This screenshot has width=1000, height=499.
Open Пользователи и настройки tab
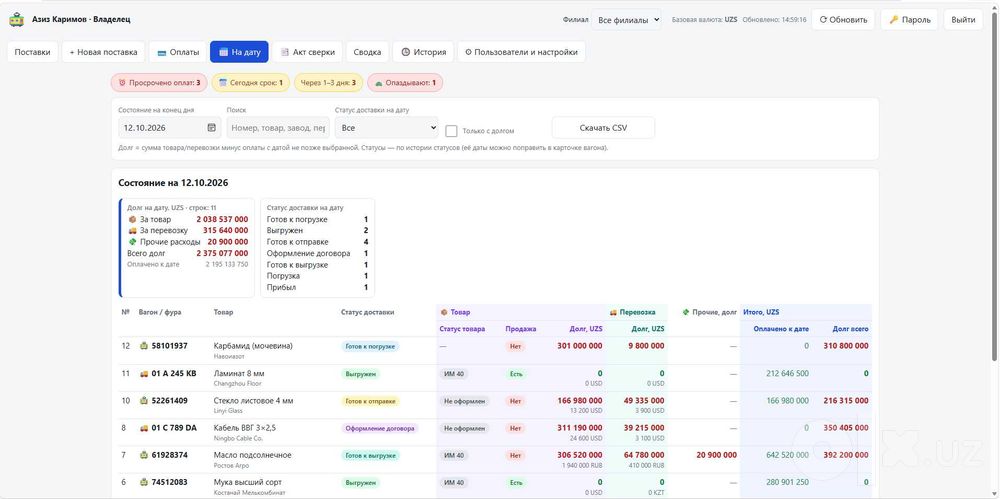coord(521,52)
